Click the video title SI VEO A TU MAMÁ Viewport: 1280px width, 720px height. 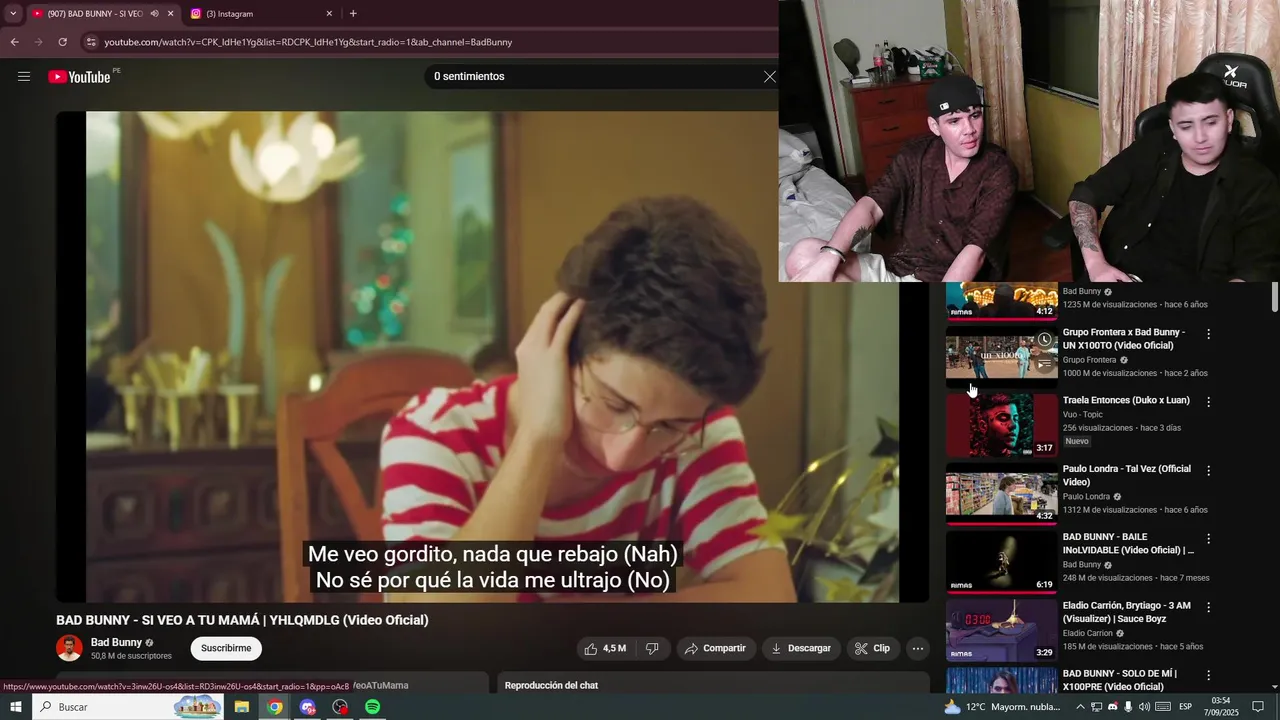tap(242, 620)
